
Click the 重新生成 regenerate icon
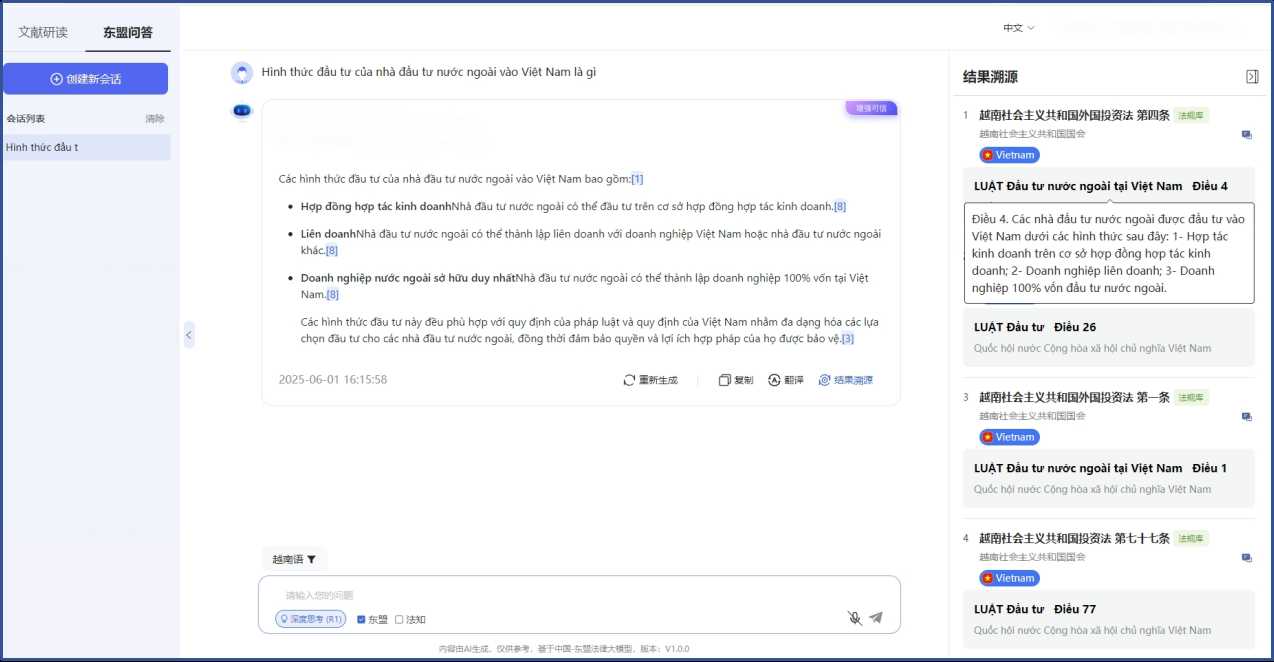coord(629,380)
